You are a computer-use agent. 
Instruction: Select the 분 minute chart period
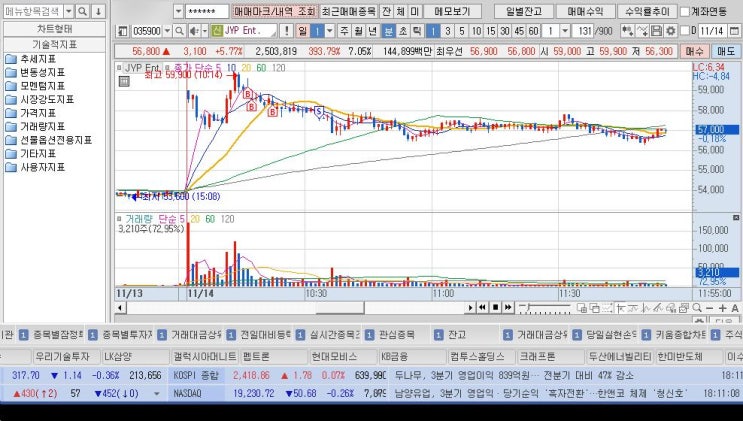coord(389,31)
